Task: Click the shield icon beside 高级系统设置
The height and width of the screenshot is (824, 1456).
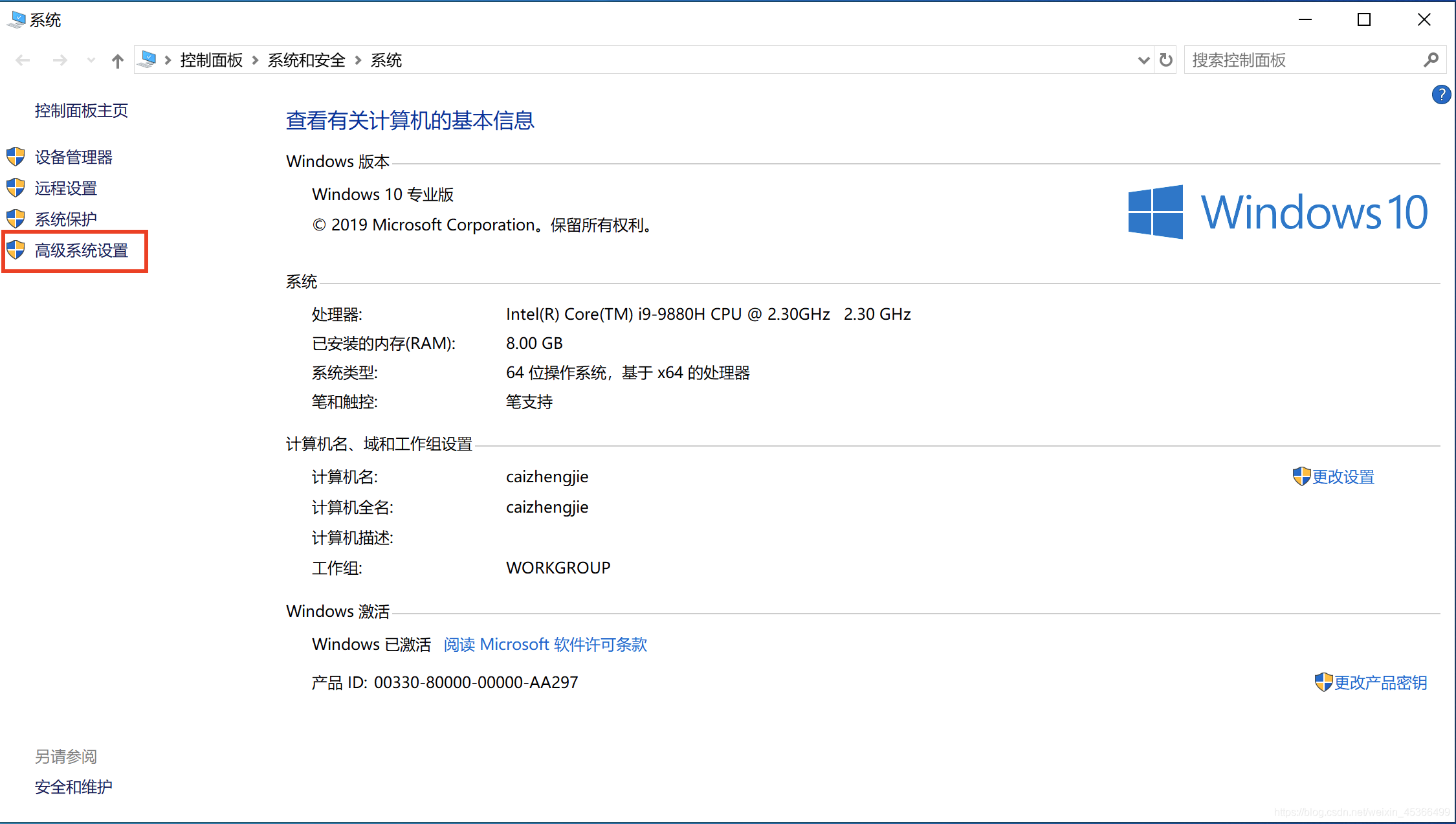Action: 16,250
